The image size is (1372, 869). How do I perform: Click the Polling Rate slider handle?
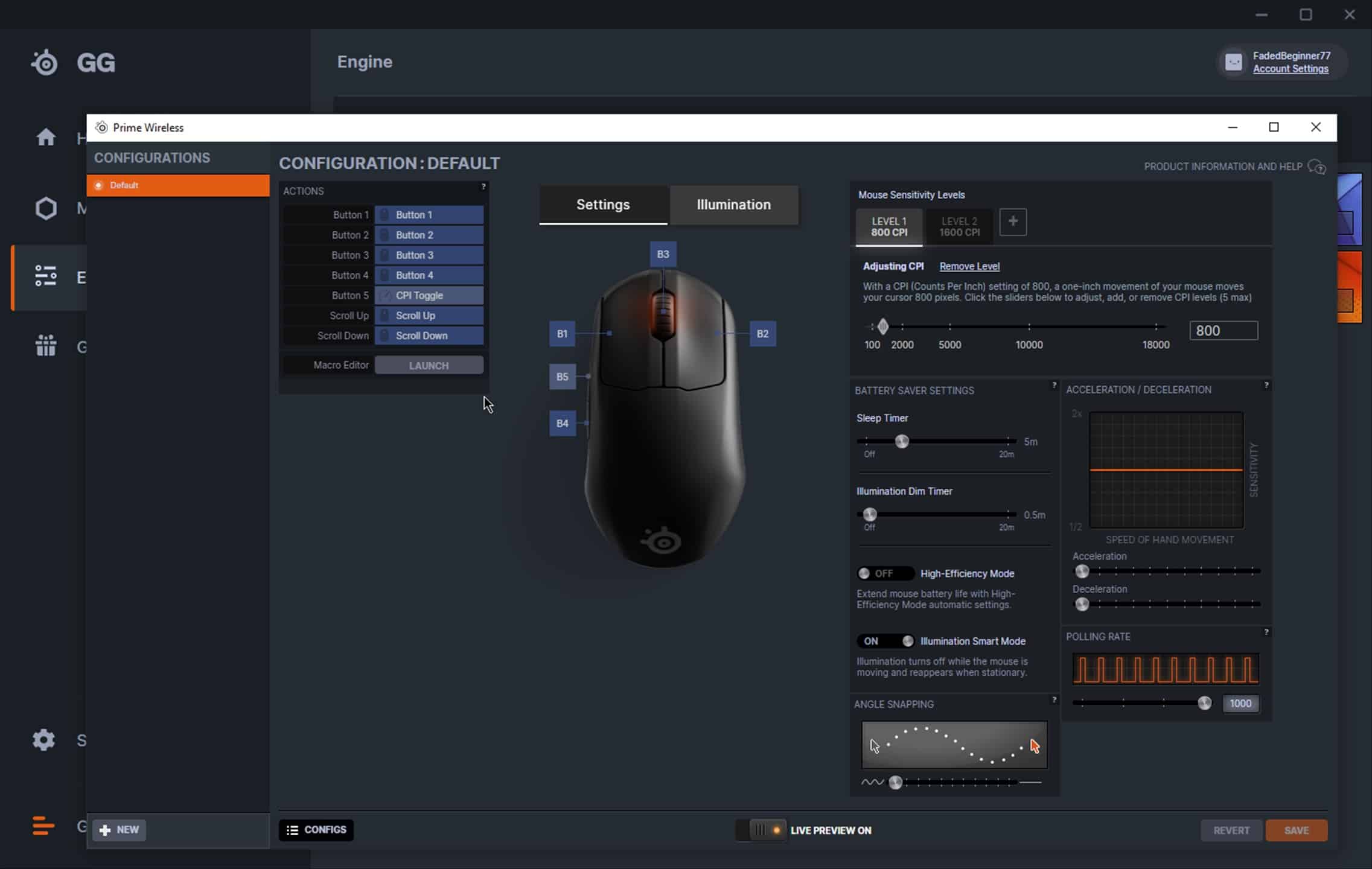[x=1204, y=703]
